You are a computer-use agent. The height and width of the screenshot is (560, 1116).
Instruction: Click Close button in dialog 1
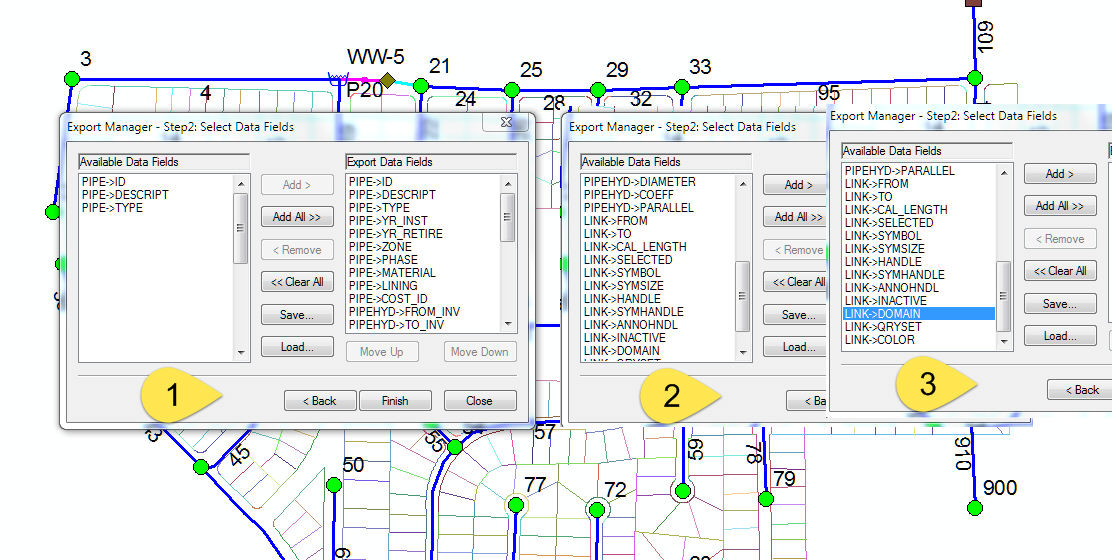click(480, 401)
